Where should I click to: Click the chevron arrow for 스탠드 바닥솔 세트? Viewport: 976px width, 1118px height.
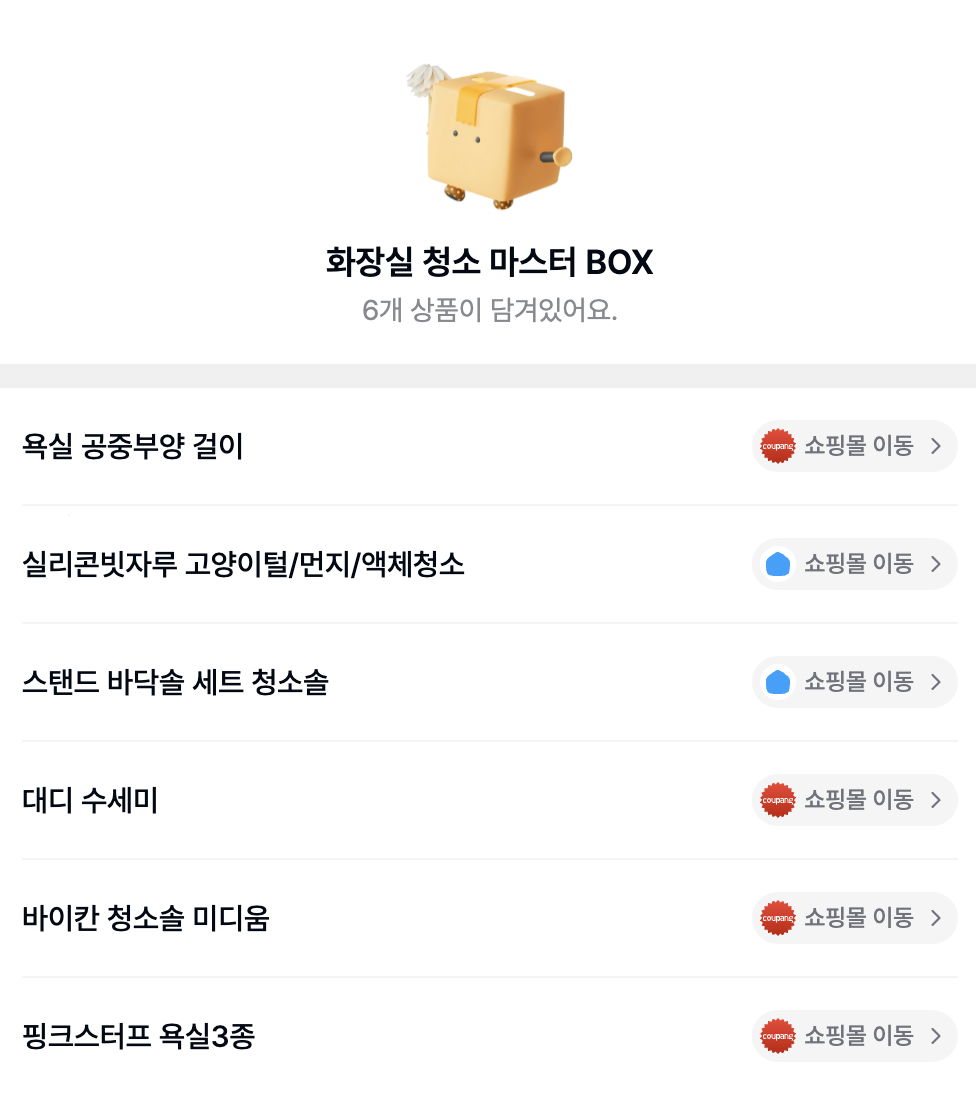936,682
